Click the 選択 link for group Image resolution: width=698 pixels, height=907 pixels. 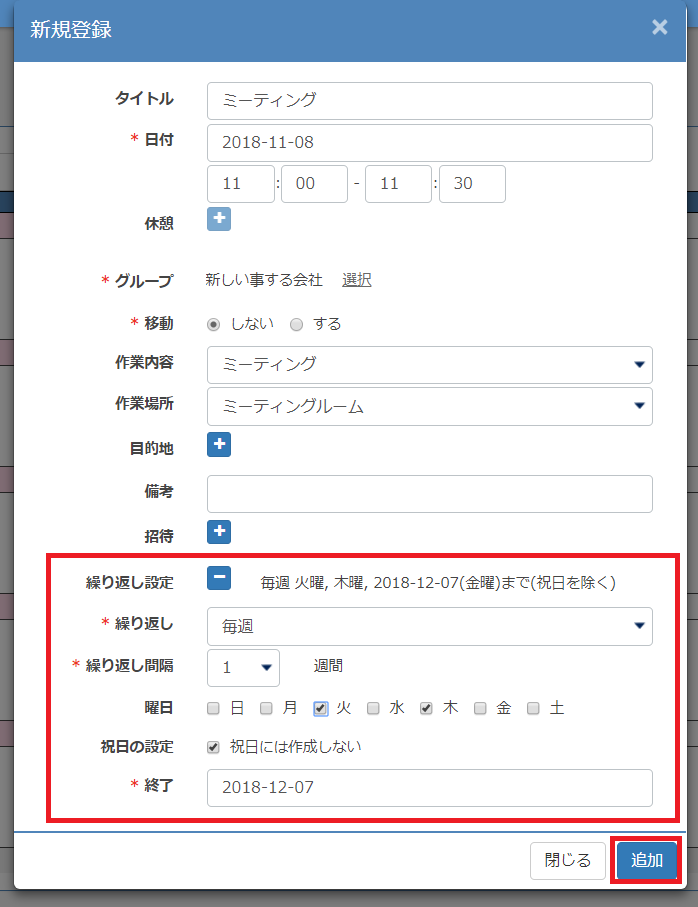(x=356, y=280)
